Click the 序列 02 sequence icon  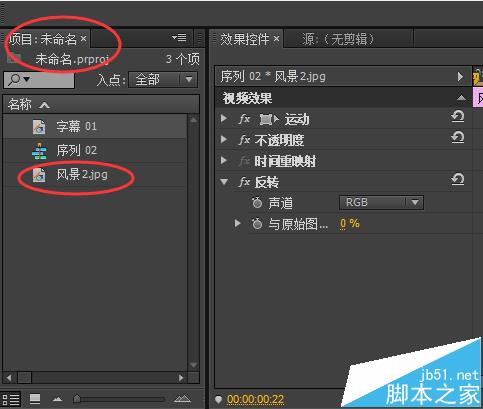click(x=39, y=151)
